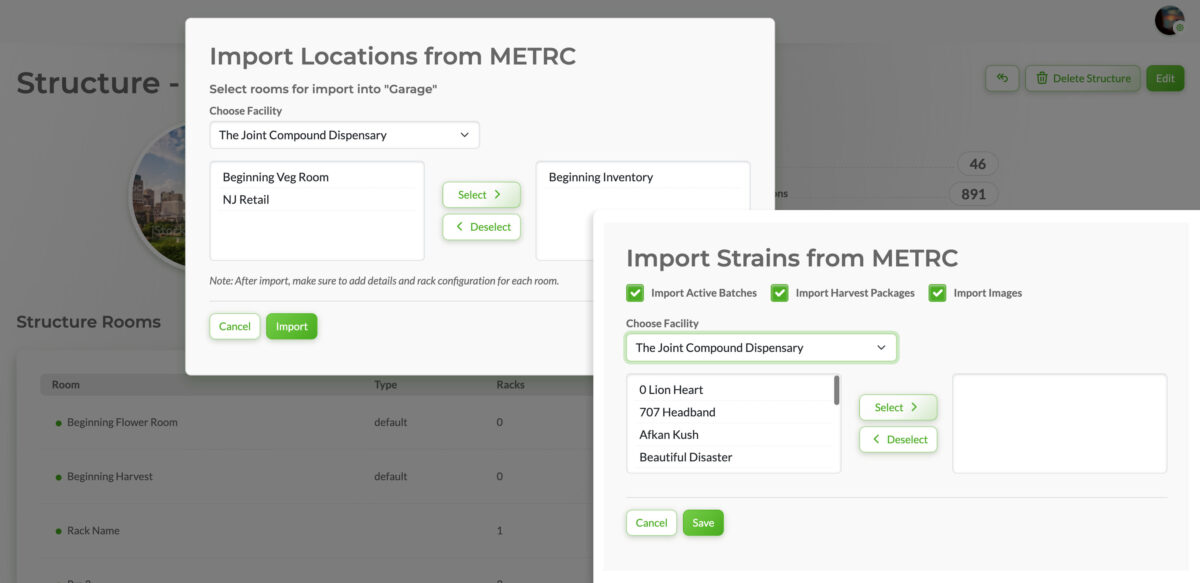Click the green Import button
The width and height of the screenshot is (1200, 583).
(x=291, y=327)
